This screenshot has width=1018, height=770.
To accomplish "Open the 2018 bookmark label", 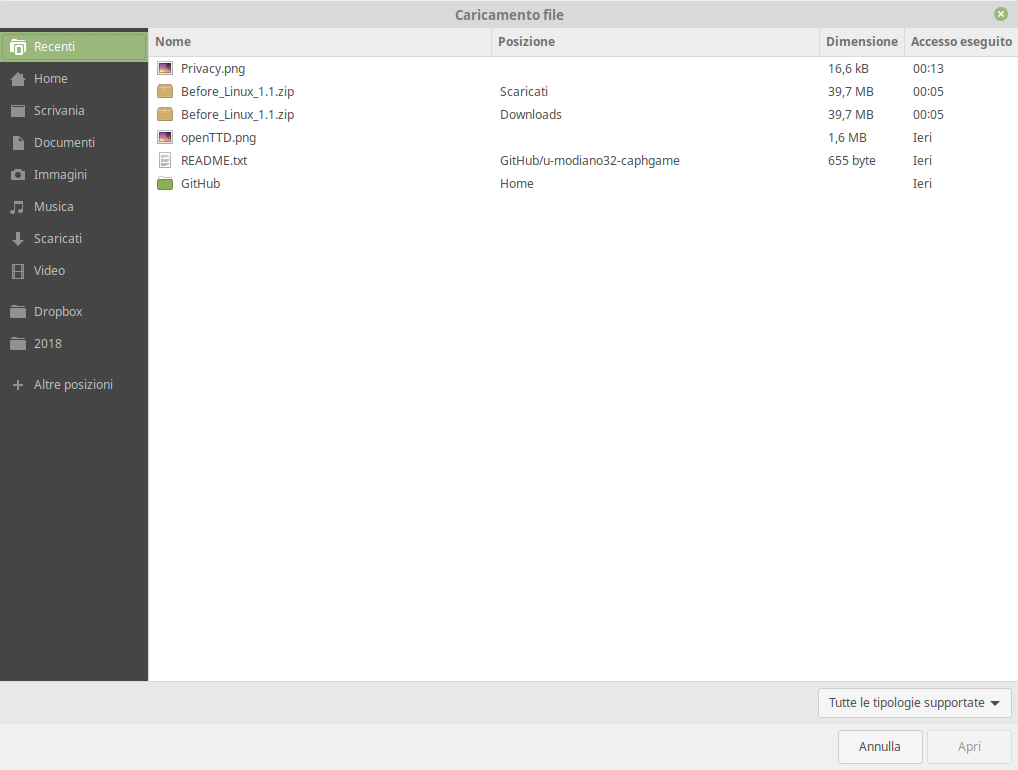I will (47, 343).
